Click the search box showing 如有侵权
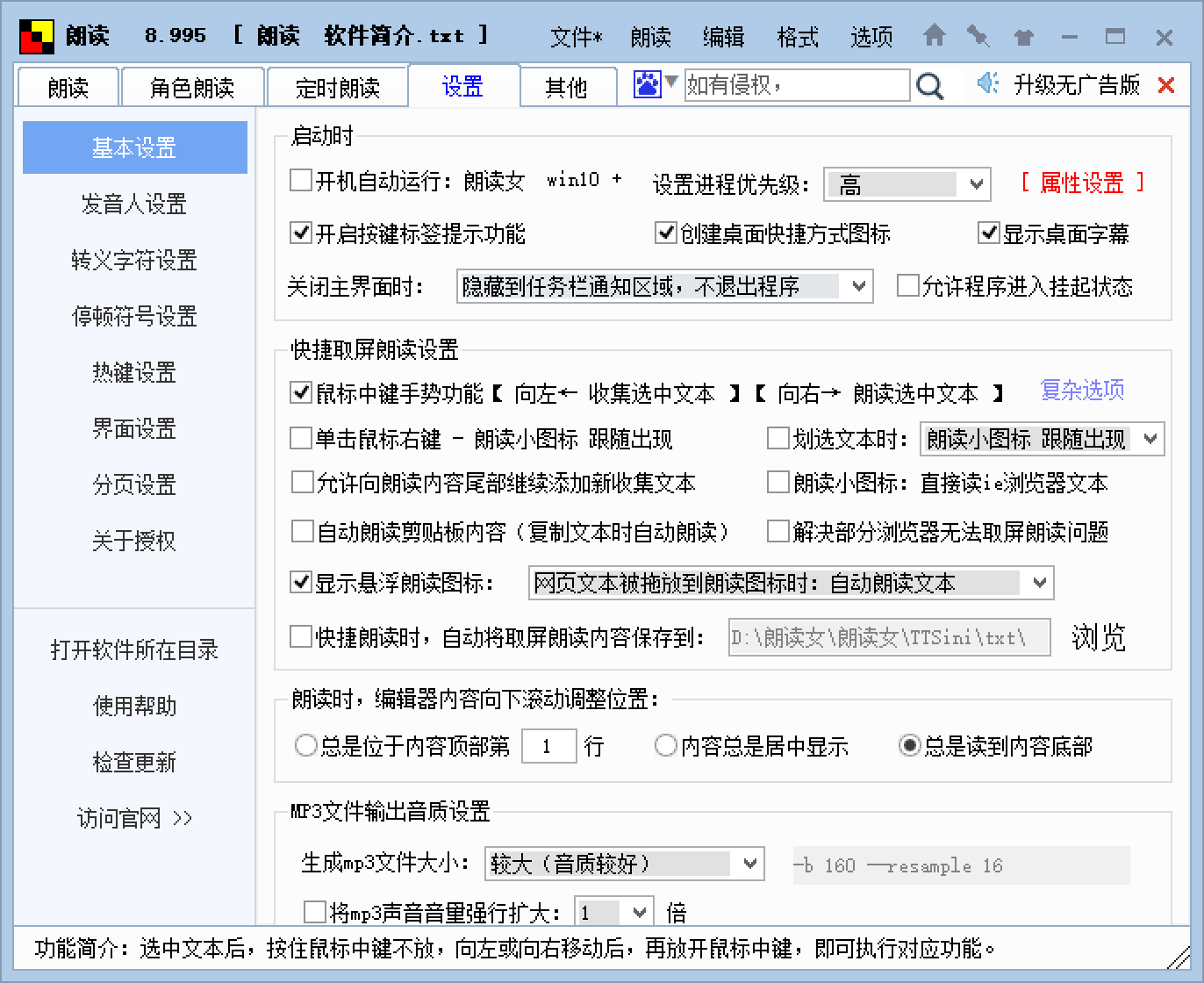Screen dimensions: 1204x983 pos(797,84)
